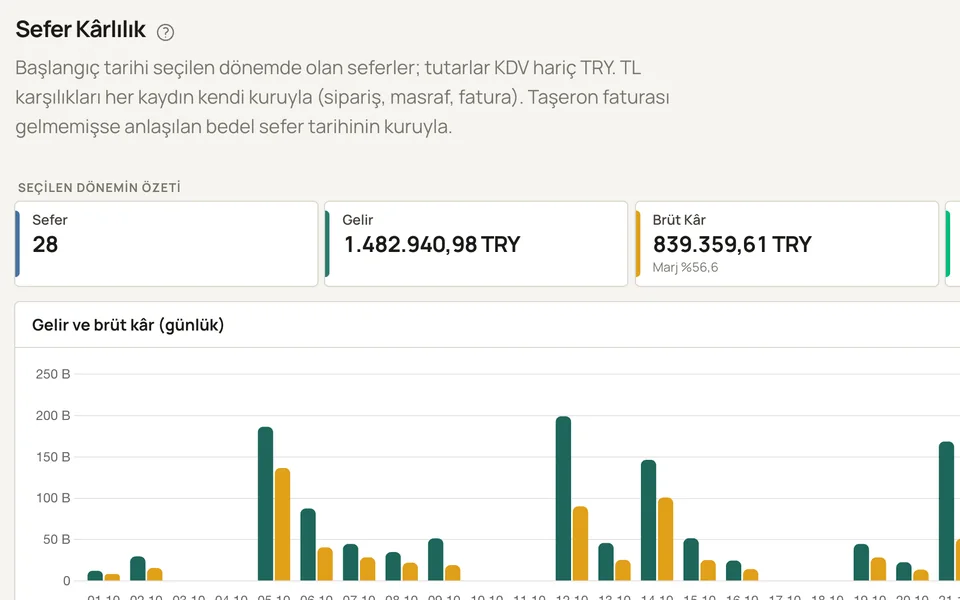The image size is (960, 600).
Task: Click the 'Marj %56,6' text
Action: [x=685, y=268]
